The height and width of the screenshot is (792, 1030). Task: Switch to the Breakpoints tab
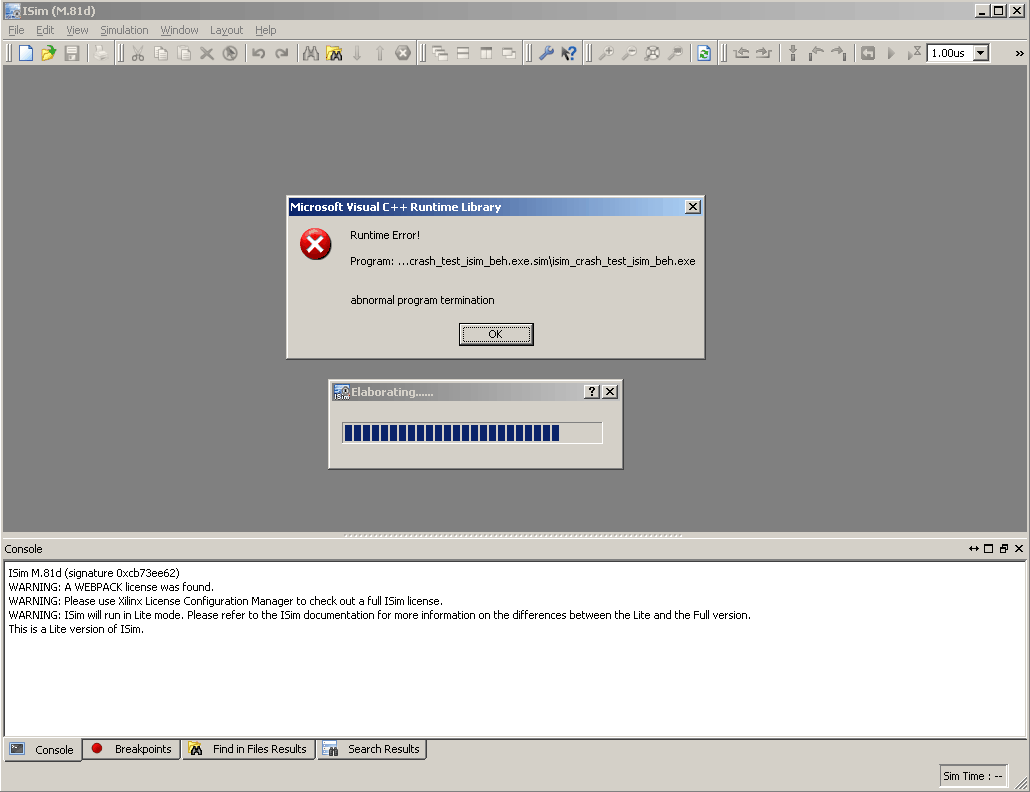tap(133, 749)
